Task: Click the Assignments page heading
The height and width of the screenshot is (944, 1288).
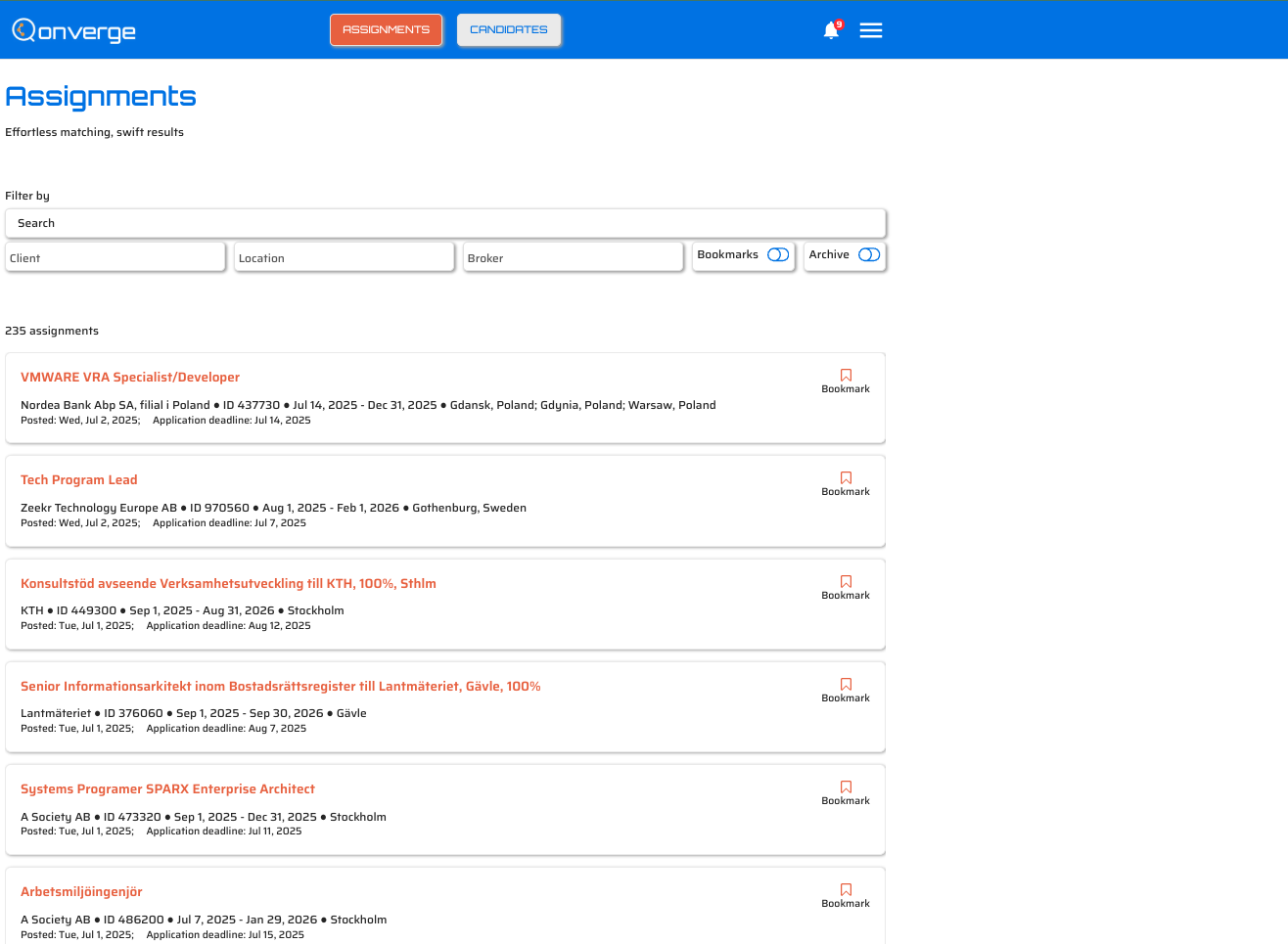Action: (101, 96)
